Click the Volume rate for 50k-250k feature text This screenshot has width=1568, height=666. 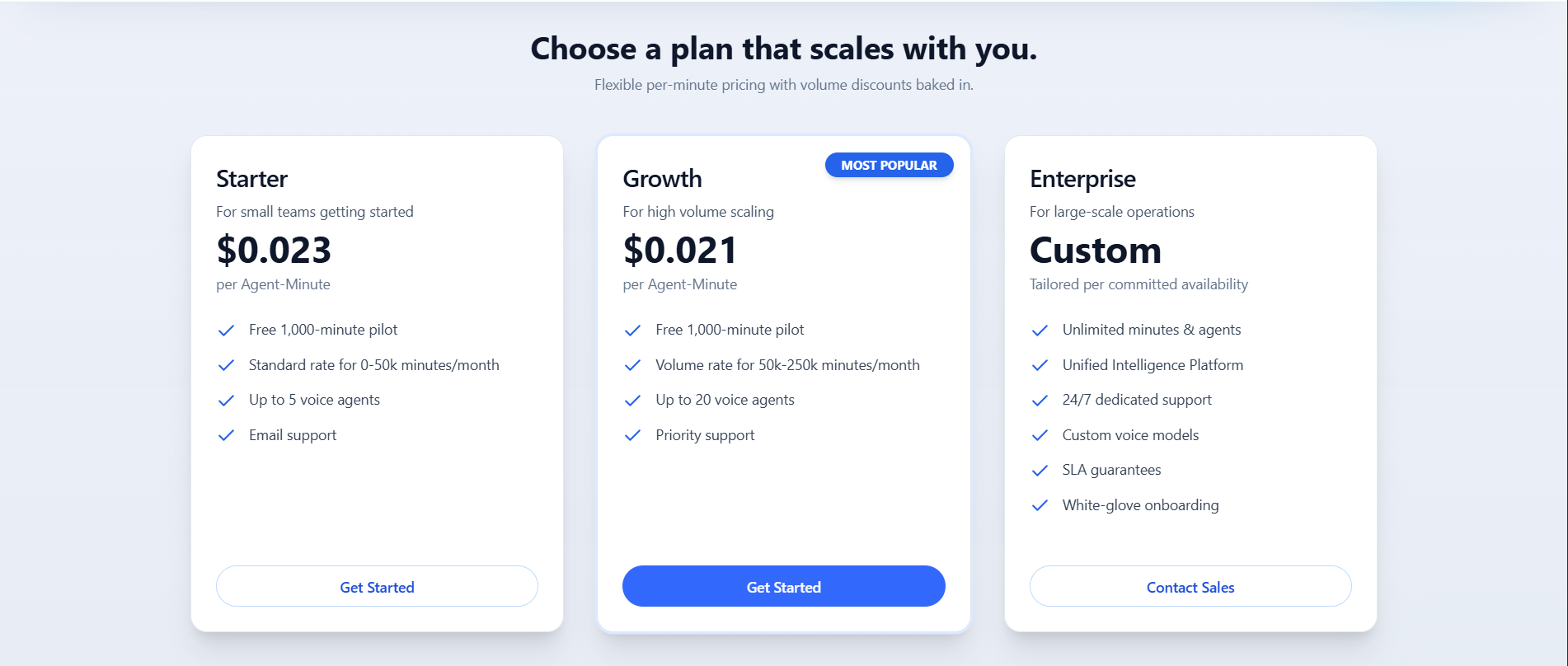click(787, 365)
